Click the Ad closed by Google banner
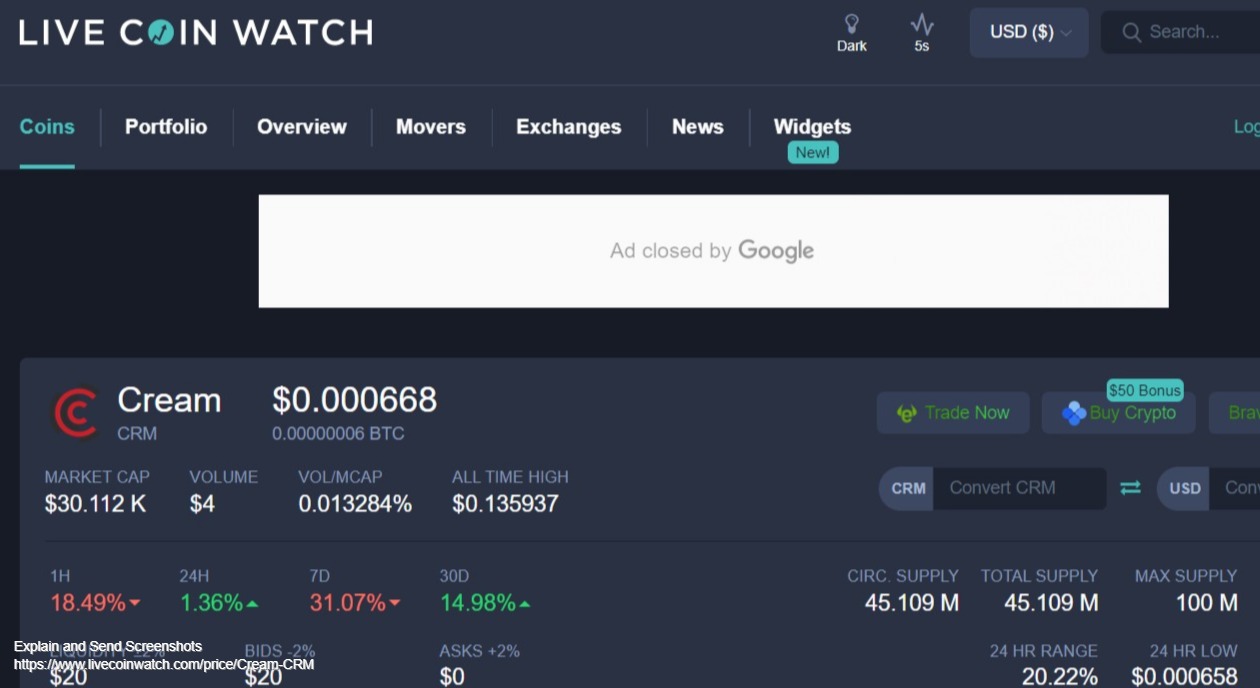Viewport: 1260px width, 688px height. point(713,251)
